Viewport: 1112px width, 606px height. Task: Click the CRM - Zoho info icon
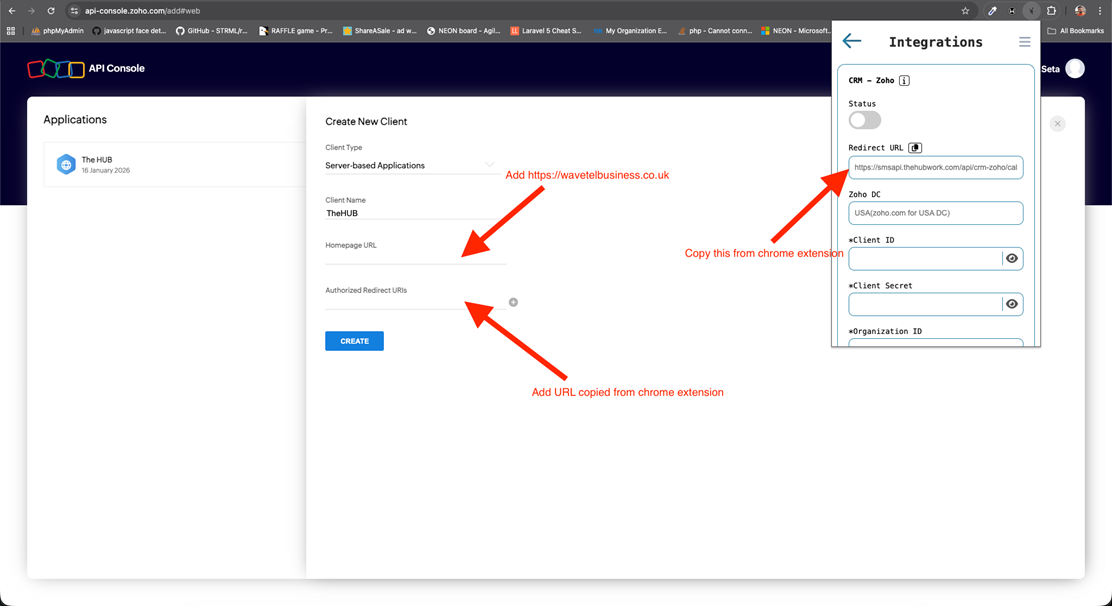[904, 81]
